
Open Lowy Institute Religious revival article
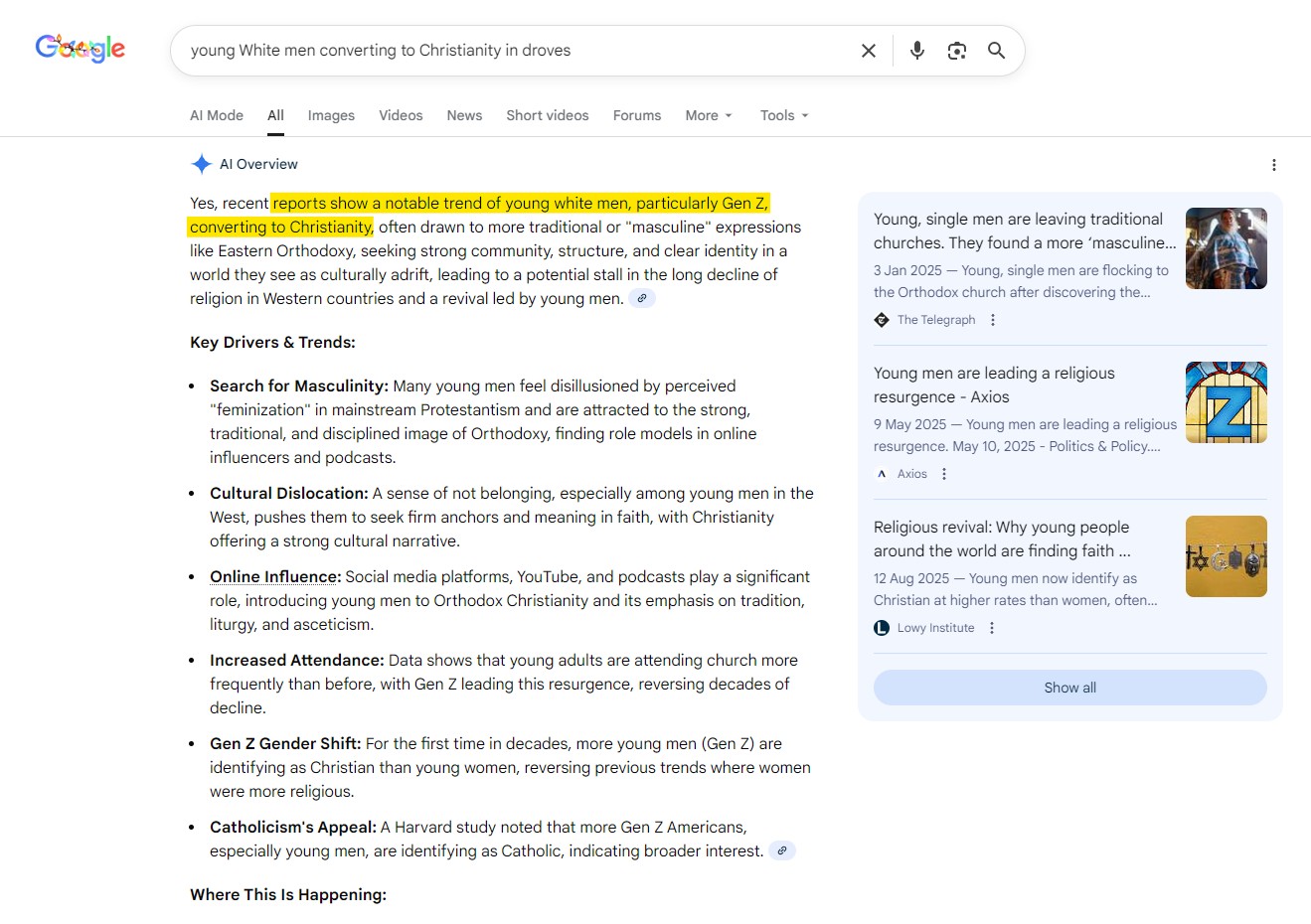[1002, 539]
